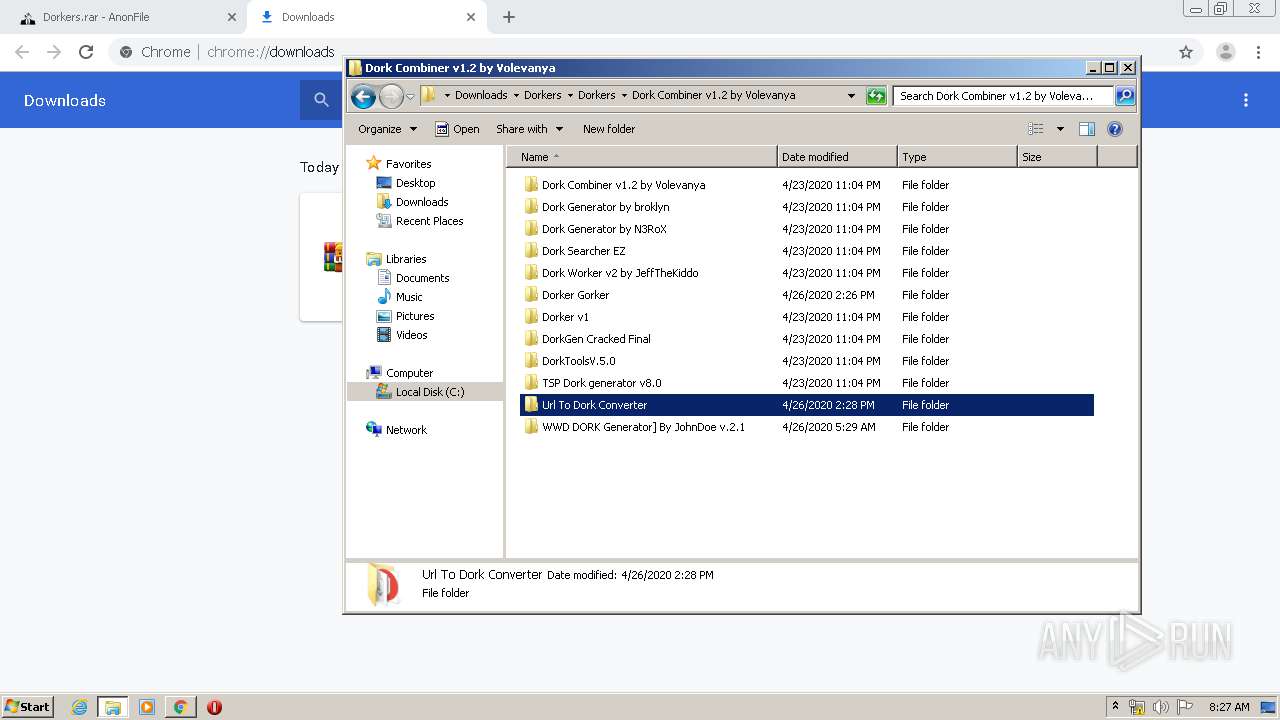Expand the address bar history dropdown
The image size is (1280, 720).
pos(851,96)
